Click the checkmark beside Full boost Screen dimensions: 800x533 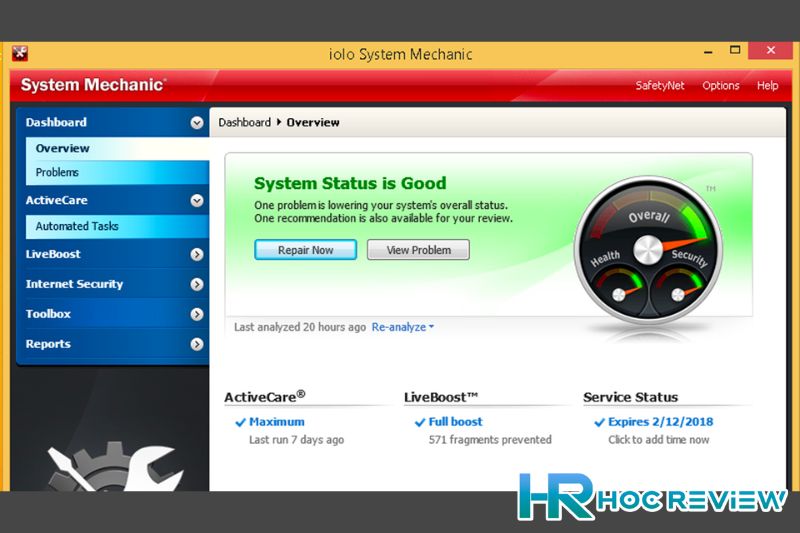click(x=420, y=422)
